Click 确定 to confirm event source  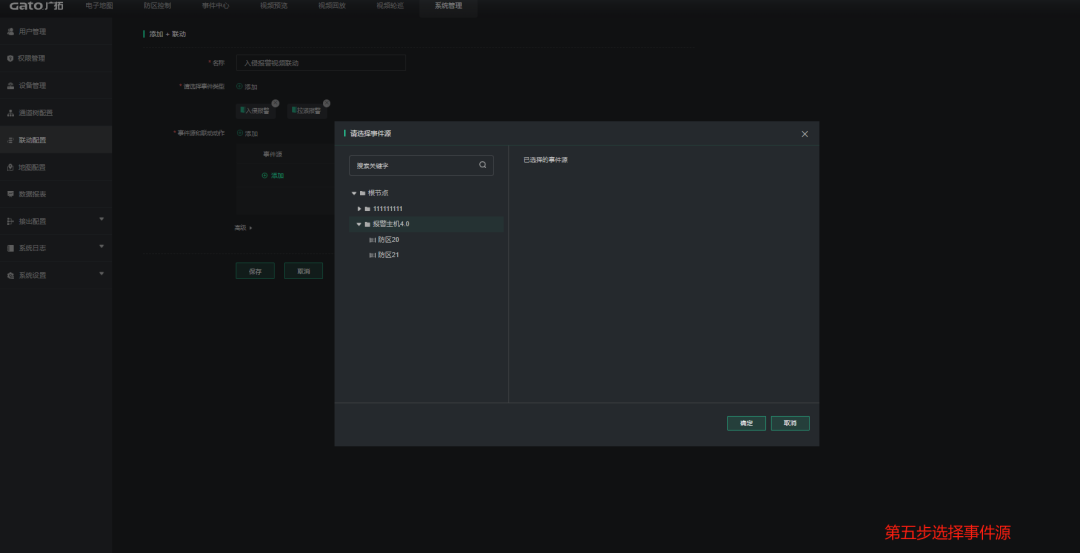coord(746,423)
